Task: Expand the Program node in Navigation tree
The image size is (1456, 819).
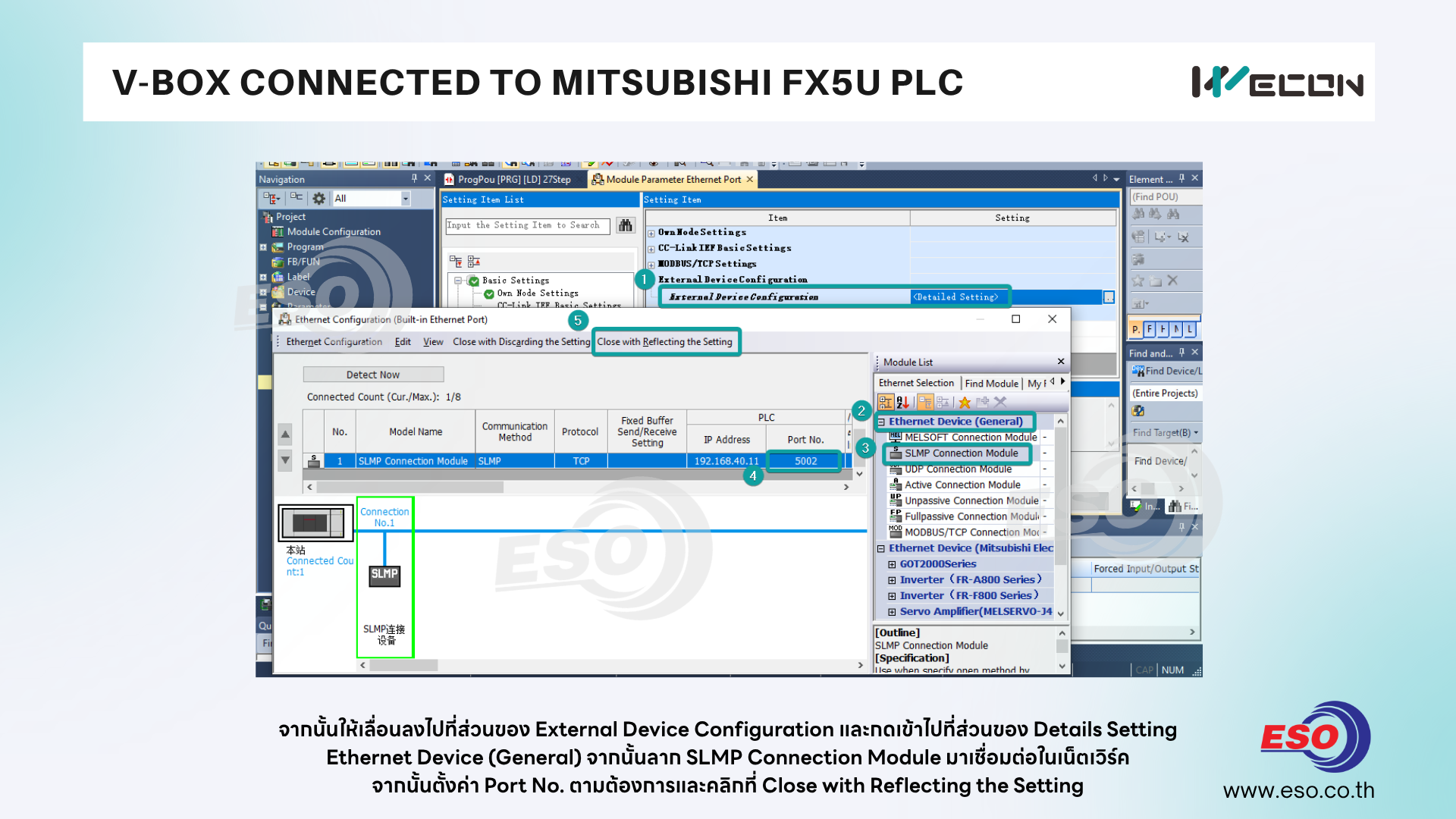Action: (263, 247)
